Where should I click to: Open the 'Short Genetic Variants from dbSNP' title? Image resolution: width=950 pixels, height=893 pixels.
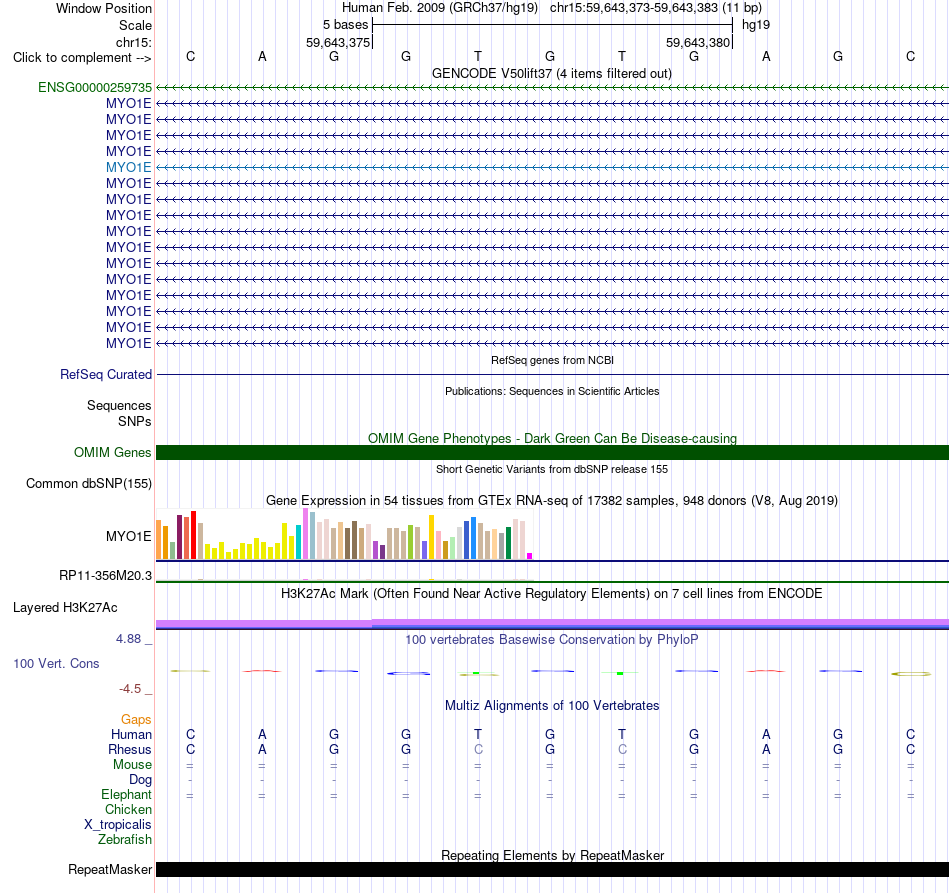(x=552, y=469)
